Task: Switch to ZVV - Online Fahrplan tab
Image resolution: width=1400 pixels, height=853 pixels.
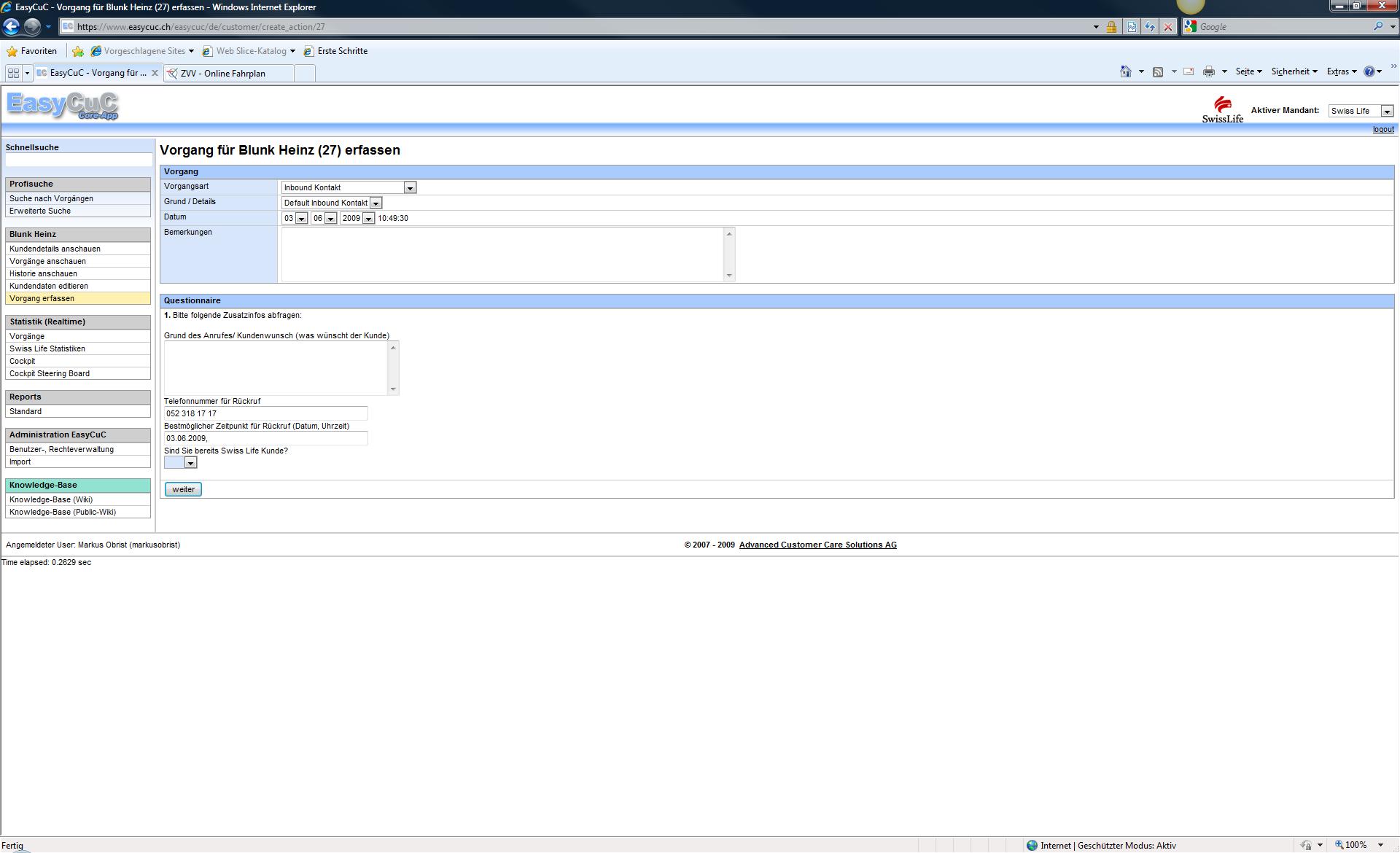Action: pyautogui.click(x=229, y=73)
